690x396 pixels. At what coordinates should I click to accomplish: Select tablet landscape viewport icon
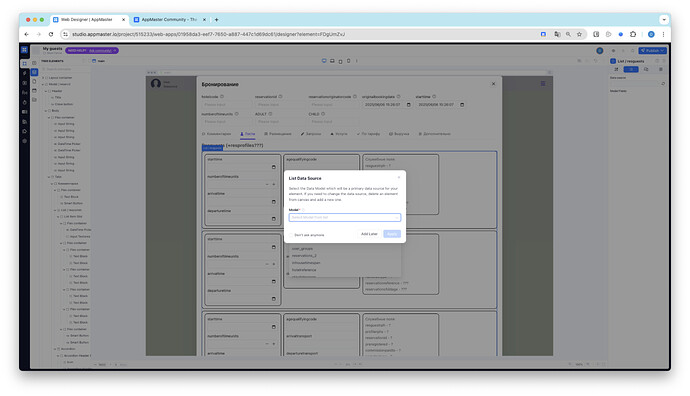click(332, 61)
